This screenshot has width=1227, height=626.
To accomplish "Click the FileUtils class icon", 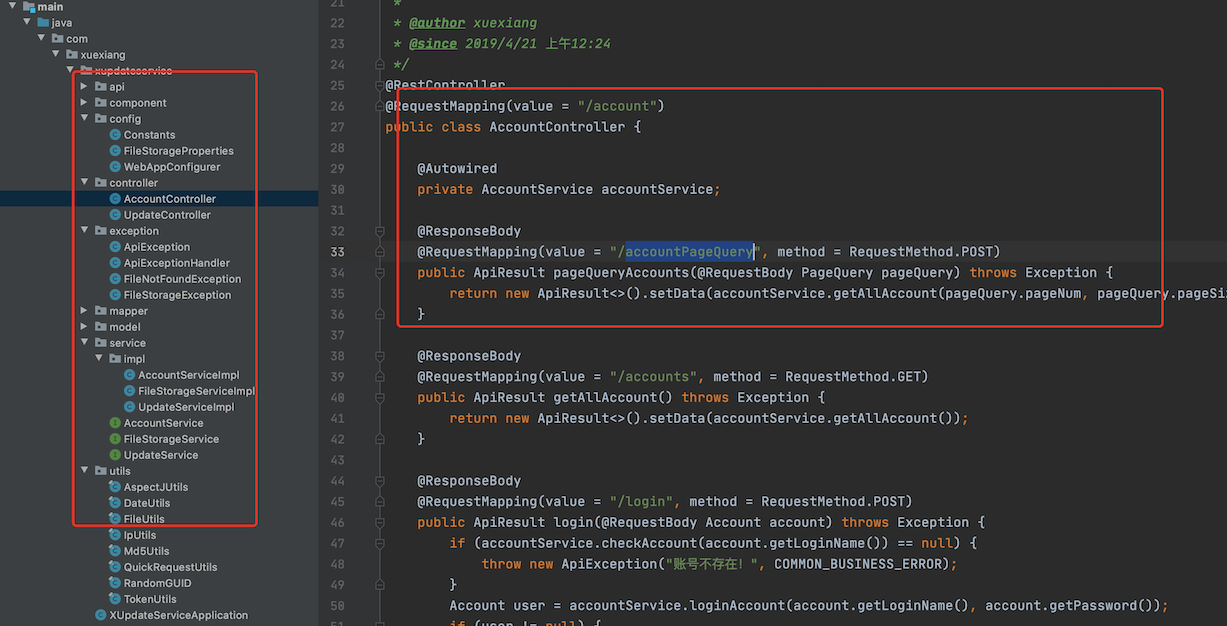I will coord(115,519).
